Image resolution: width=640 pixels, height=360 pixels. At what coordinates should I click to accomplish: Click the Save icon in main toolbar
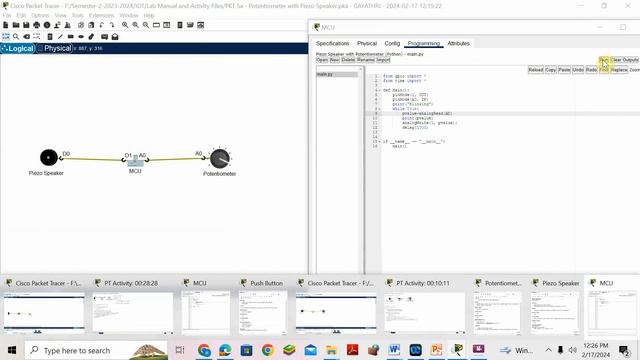(x=26, y=25)
